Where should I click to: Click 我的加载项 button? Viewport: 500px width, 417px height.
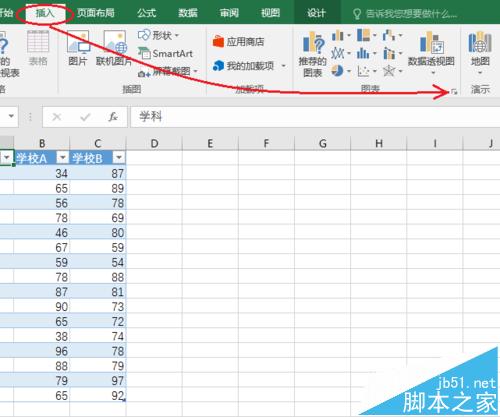tap(244, 66)
